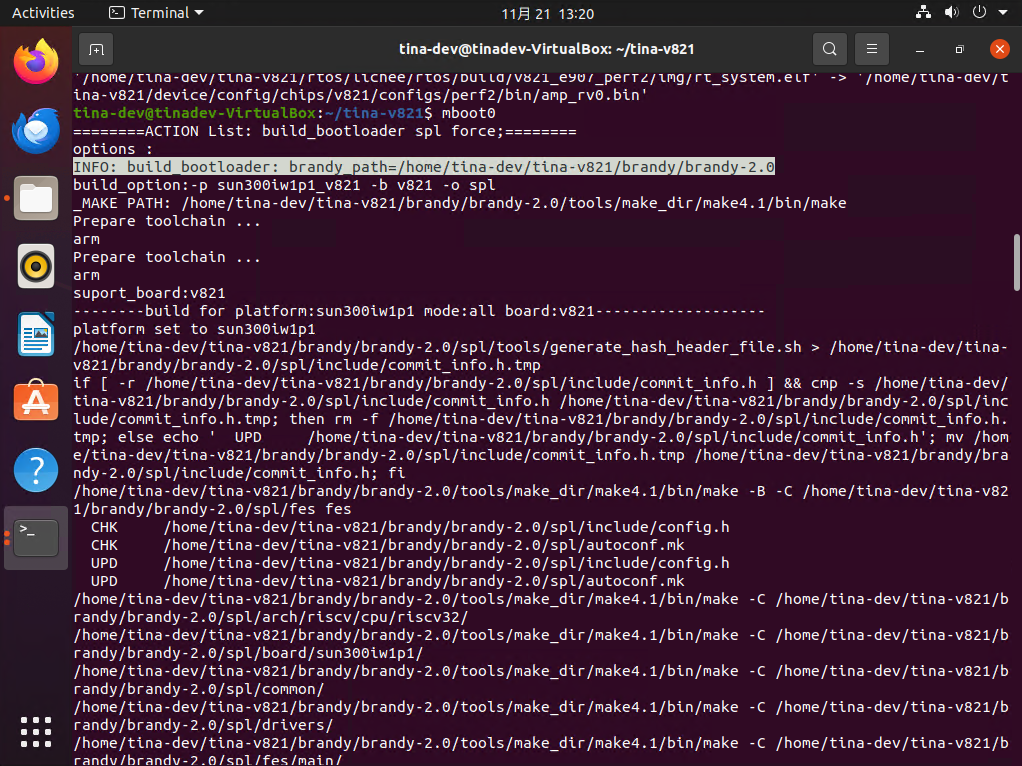Open the terminal hamburger menu
Viewport: 1022px width, 766px height.
pyautogui.click(x=872, y=49)
